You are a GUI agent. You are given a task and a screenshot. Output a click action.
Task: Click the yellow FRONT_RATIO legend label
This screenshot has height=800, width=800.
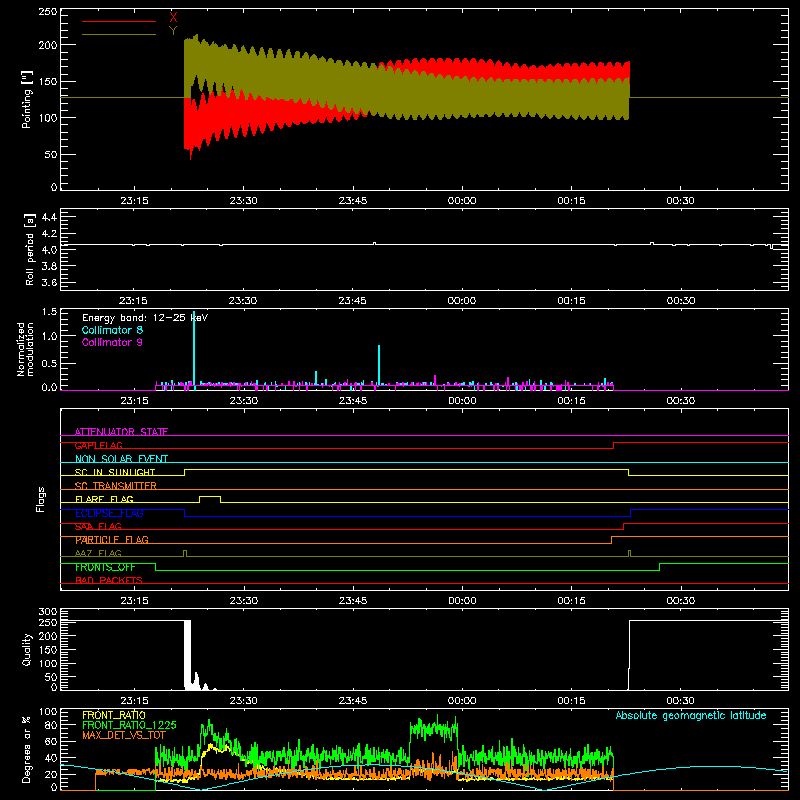pyautogui.click(x=114, y=715)
